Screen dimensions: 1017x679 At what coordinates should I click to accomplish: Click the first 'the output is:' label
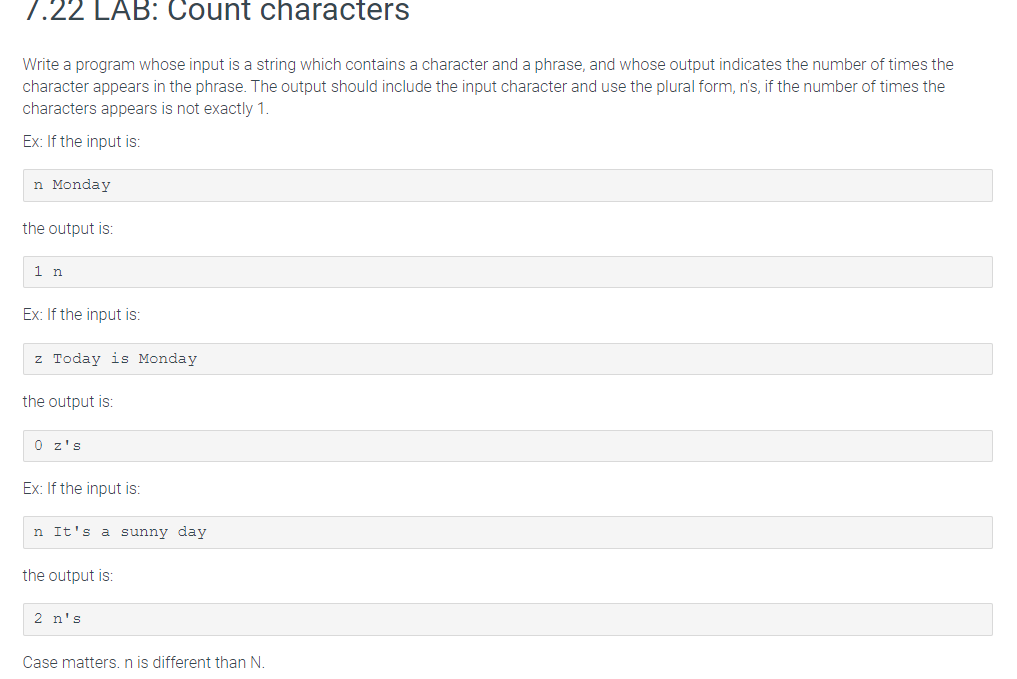67,228
